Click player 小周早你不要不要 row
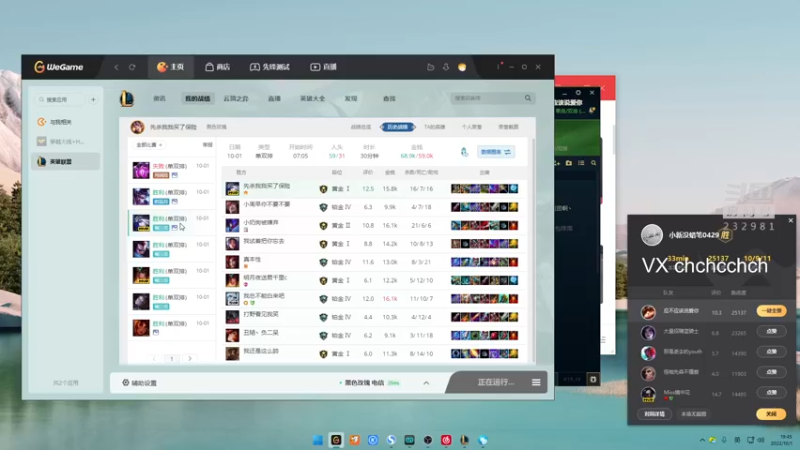 [x=376, y=207]
